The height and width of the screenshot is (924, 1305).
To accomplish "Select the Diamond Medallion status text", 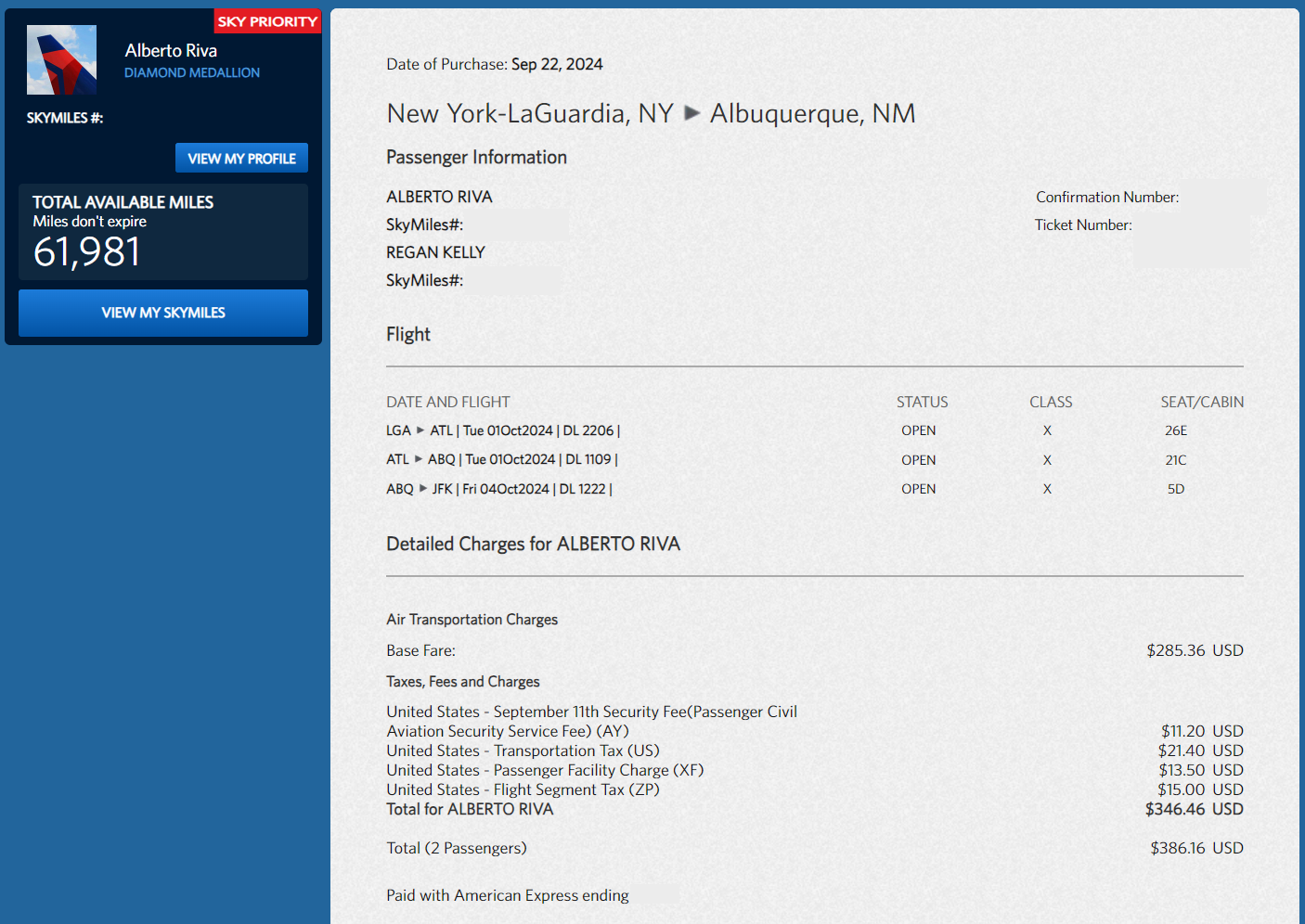I will point(192,72).
